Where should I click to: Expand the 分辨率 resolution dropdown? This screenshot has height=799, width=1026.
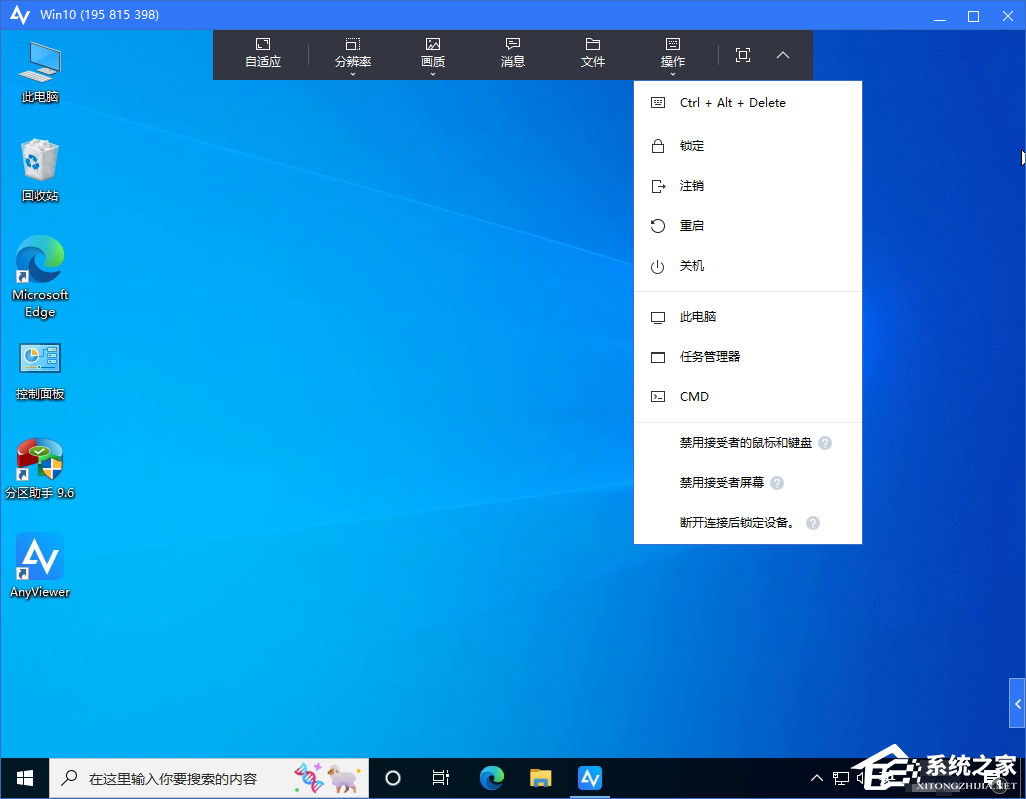(353, 54)
